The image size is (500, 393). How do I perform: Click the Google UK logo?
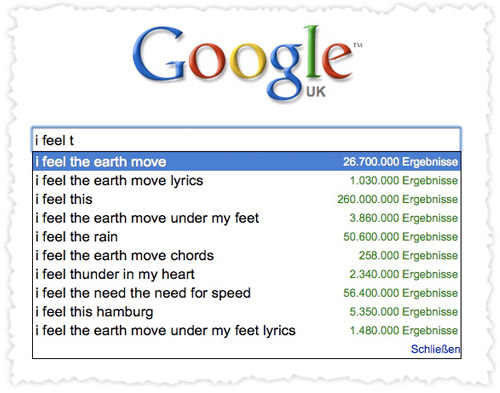246,63
